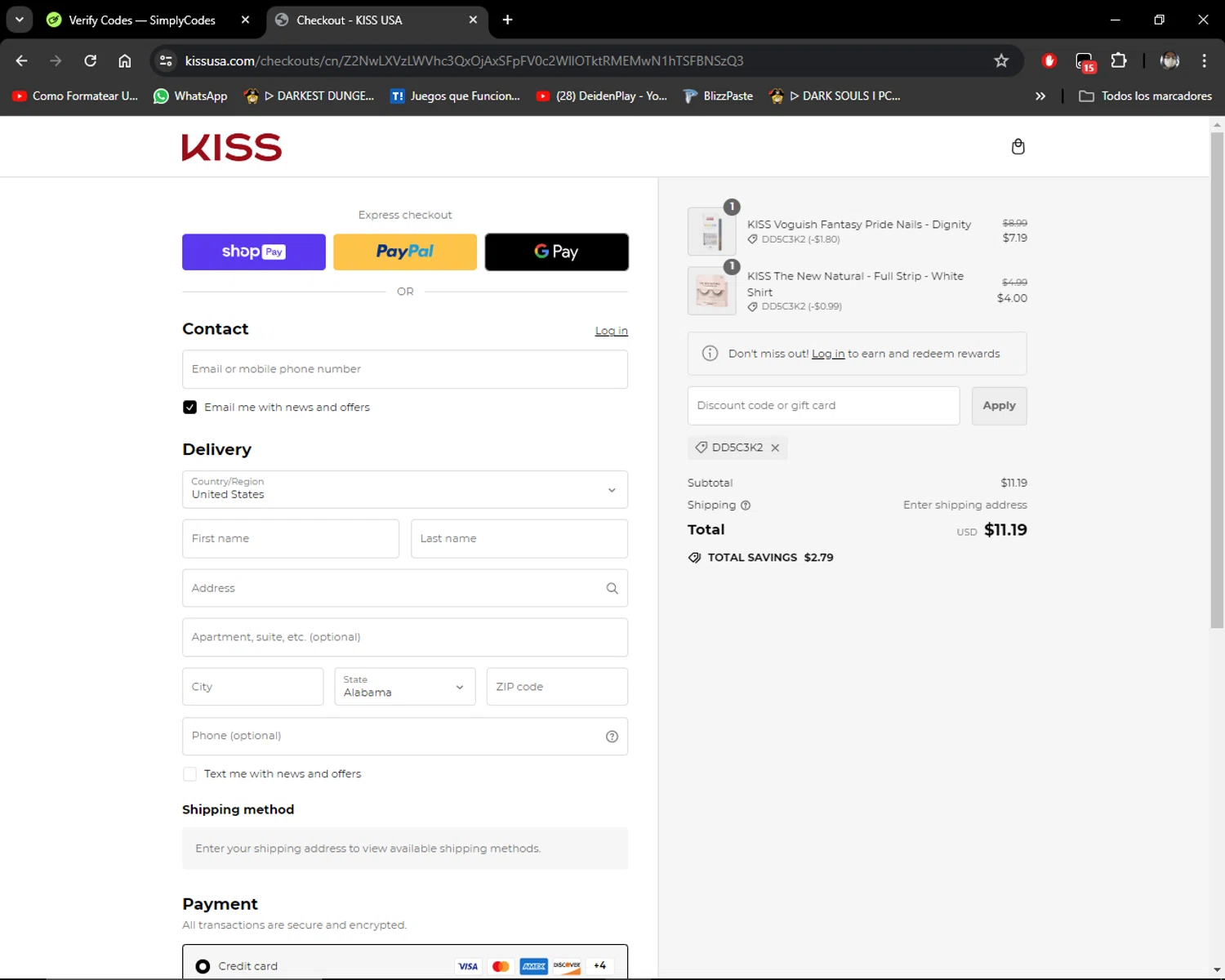
Task: Go back with the browser back arrow
Action: [22, 60]
